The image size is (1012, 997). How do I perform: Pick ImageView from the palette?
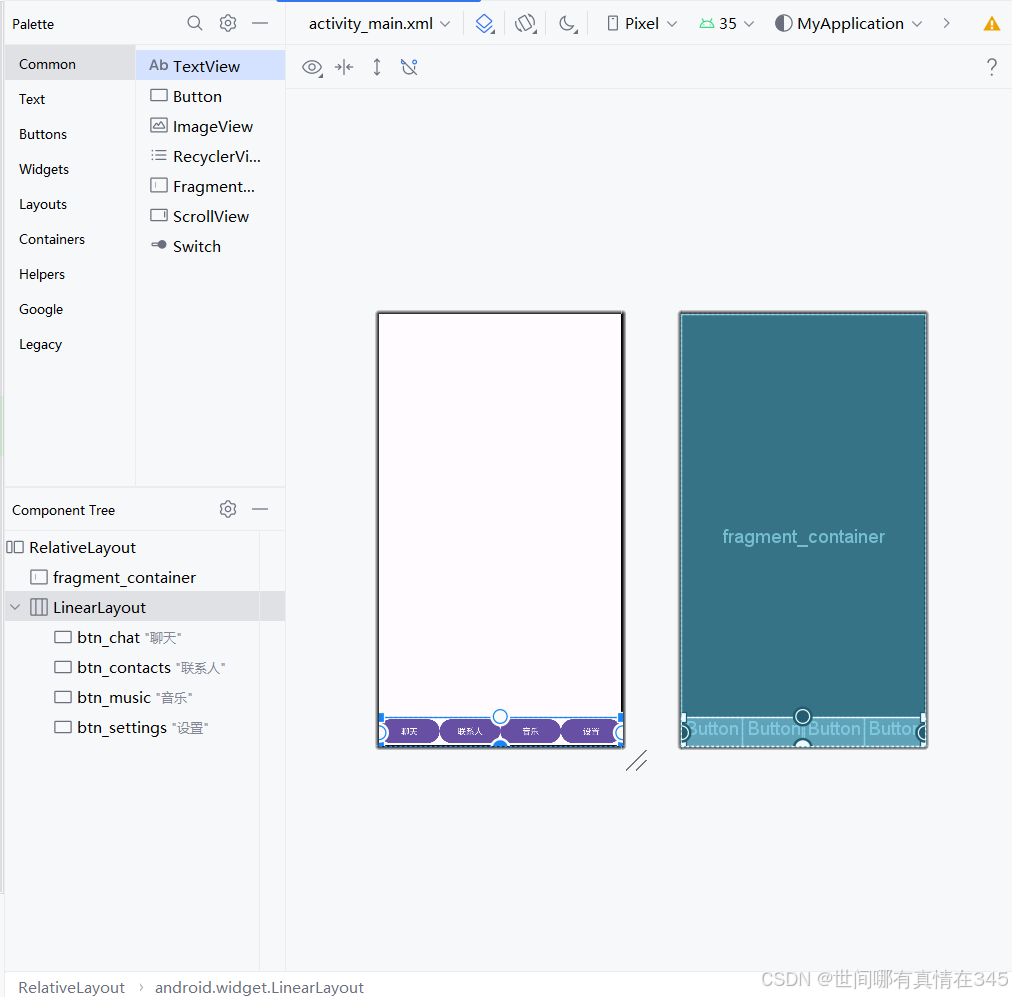coord(210,126)
